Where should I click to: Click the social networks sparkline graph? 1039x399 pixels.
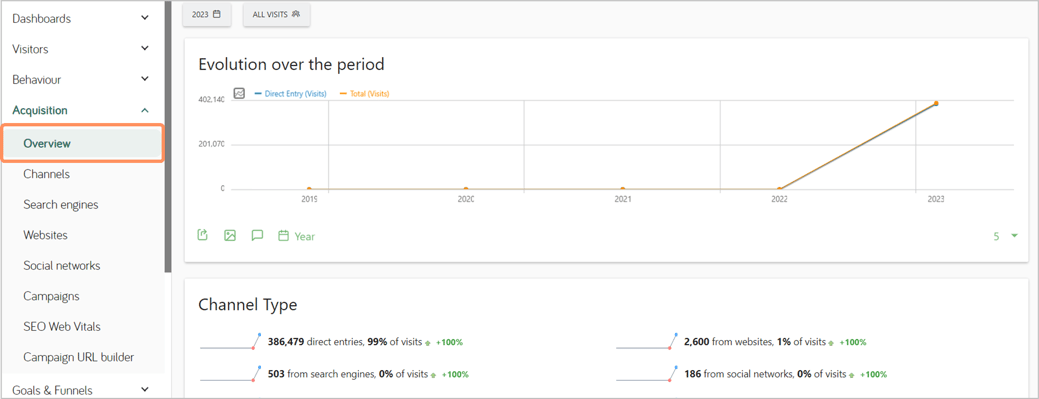647,374
